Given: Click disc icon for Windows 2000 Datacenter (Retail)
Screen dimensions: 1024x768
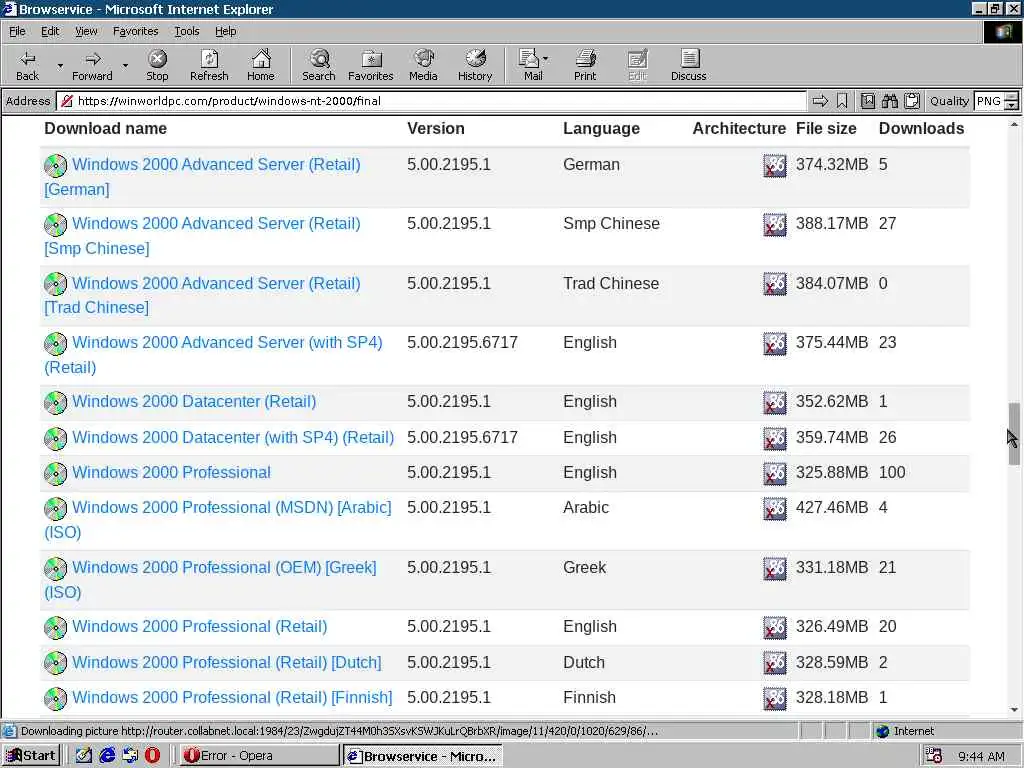Looking at the screenshot, I should [x=56, y=403].
